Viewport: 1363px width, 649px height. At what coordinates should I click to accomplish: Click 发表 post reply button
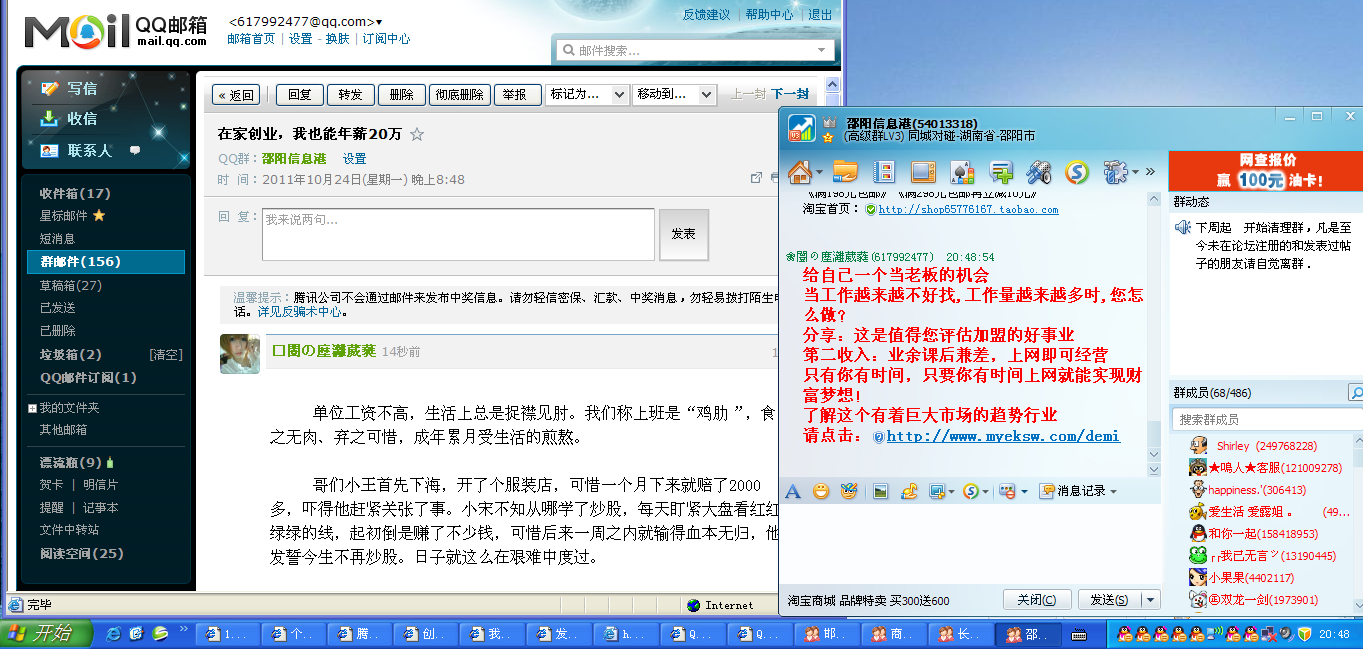[684, 234]
